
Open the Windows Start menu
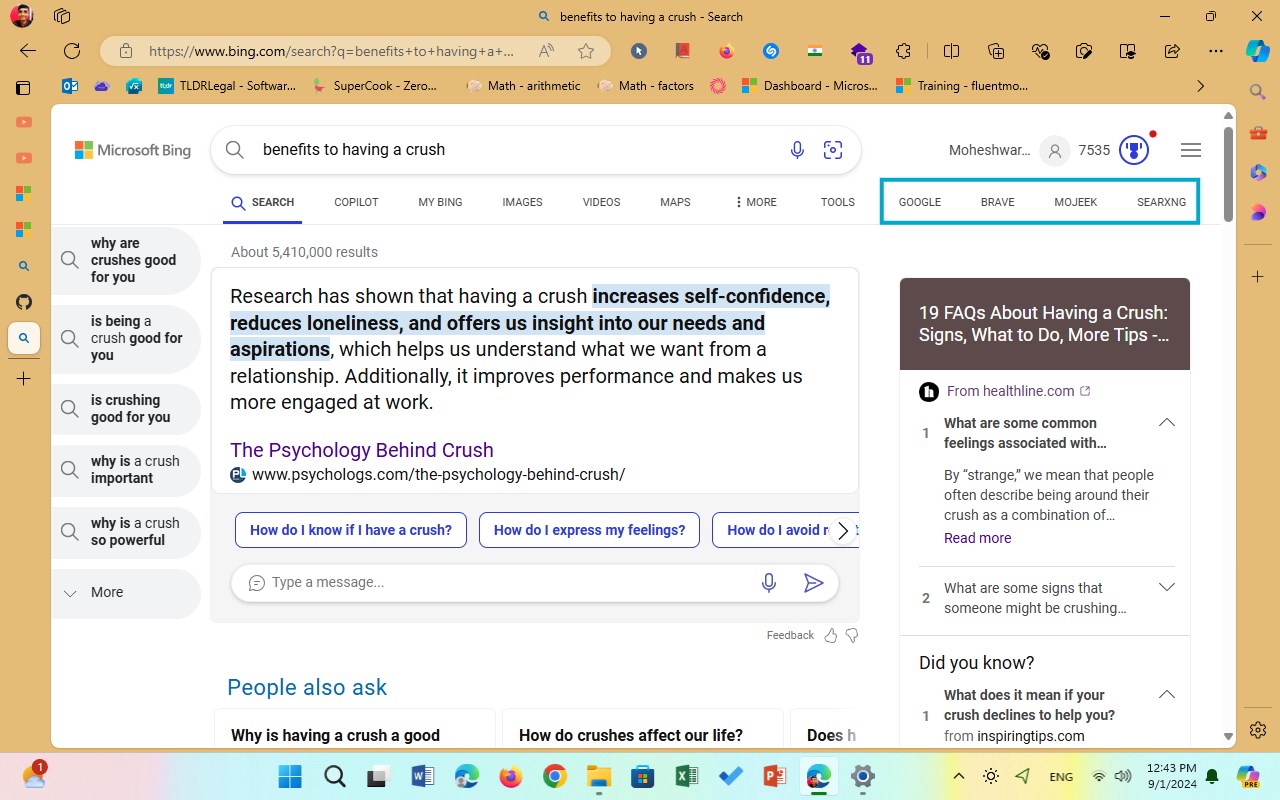[290, 776]
